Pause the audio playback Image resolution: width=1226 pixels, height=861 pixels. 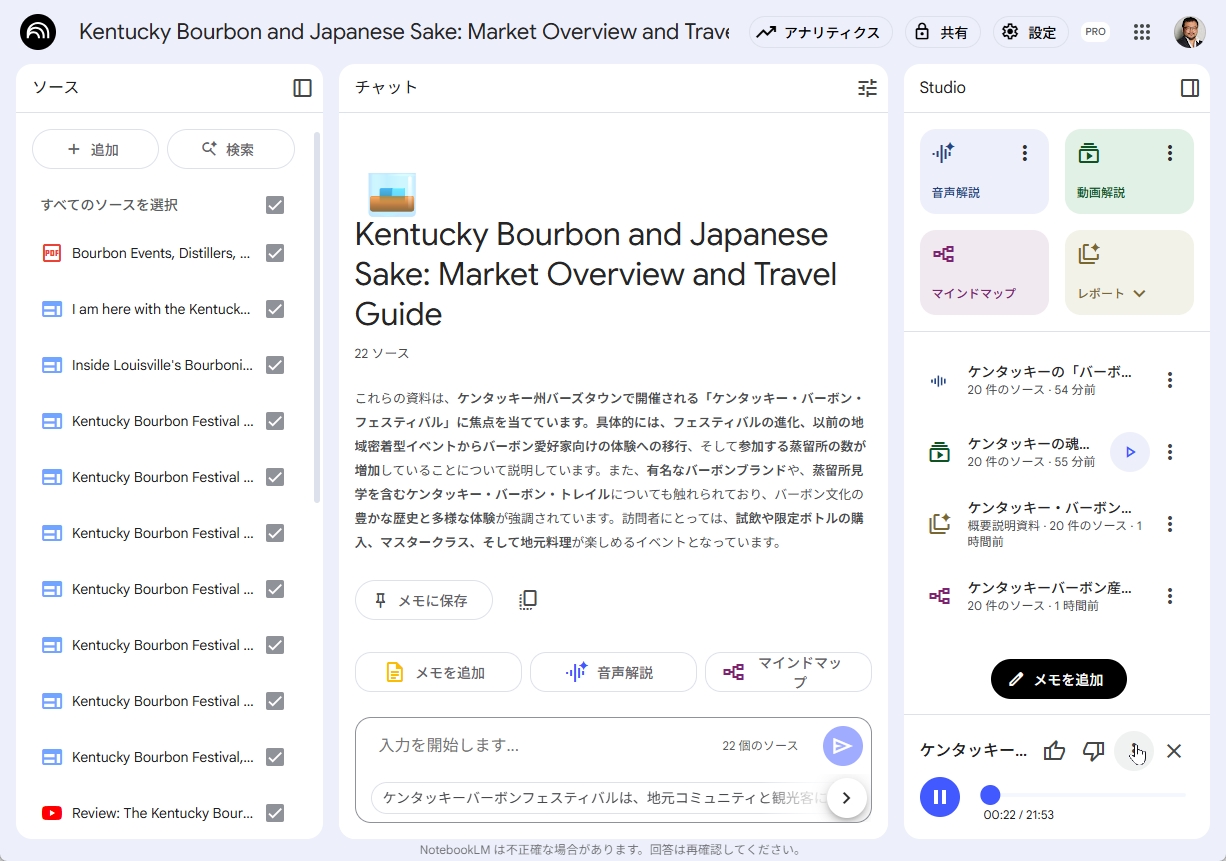click(940, 797)
